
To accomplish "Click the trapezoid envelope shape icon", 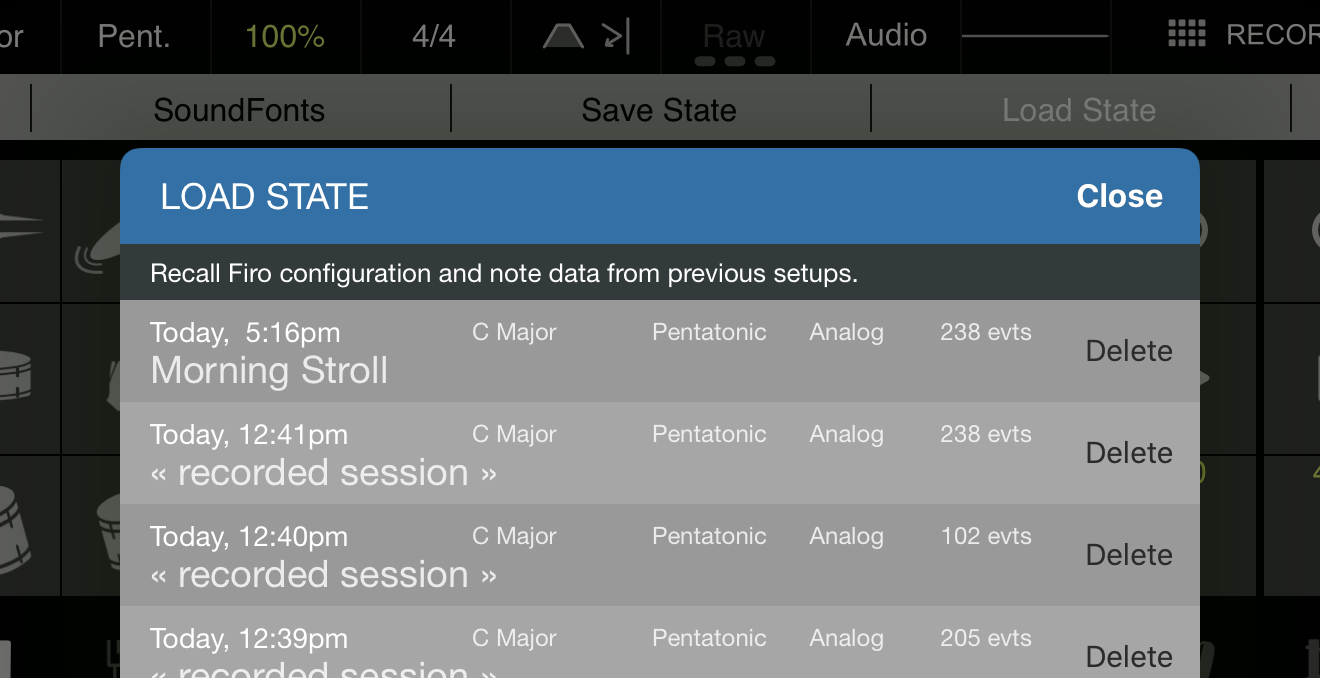I will point(563,37).
